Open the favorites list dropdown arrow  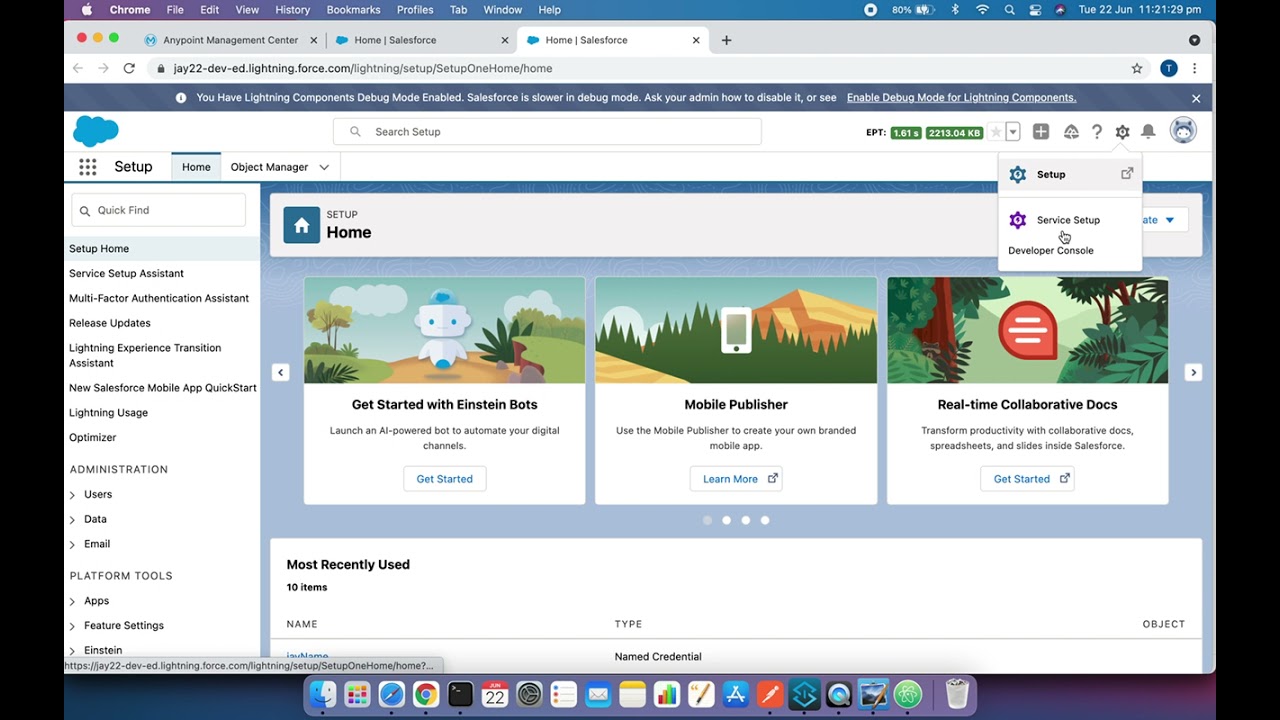tap(1013, 132)
